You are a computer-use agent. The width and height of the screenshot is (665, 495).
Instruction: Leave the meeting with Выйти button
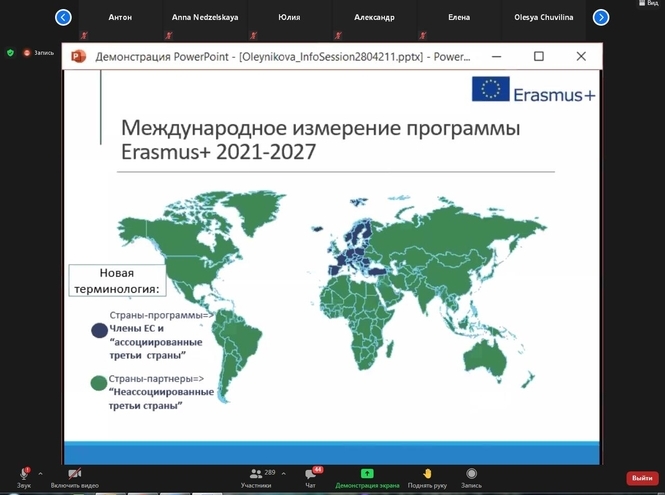click(x=642, y=478)
